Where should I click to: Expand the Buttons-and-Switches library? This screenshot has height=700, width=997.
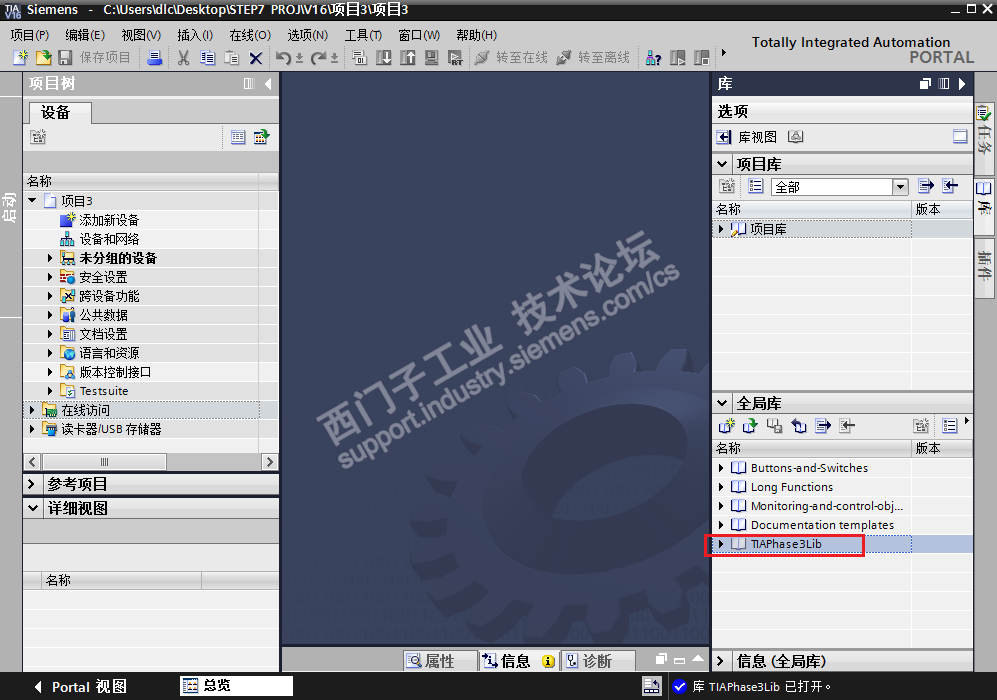click(x=720, y=467)
